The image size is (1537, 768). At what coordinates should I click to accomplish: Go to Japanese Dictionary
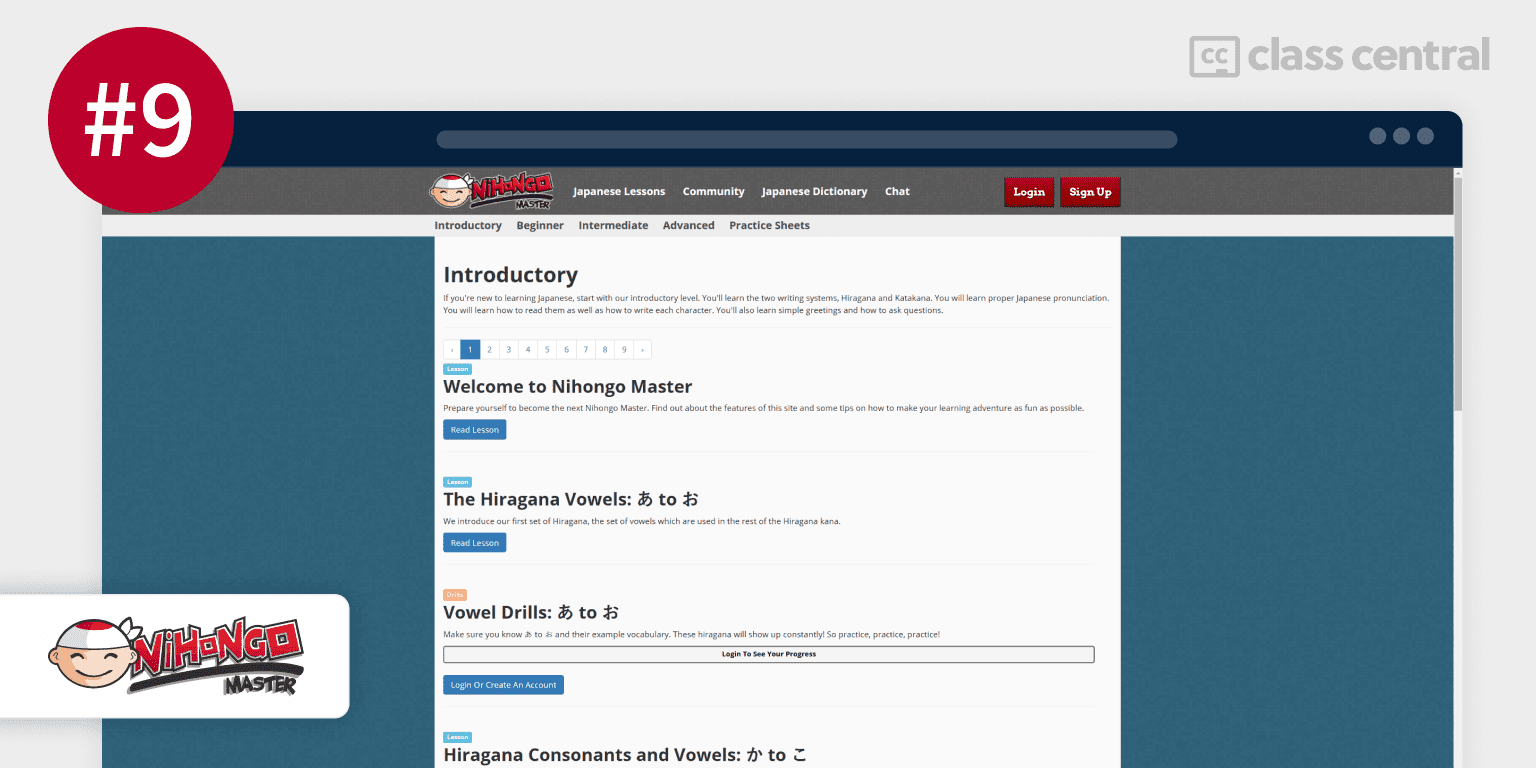point(814,192)
